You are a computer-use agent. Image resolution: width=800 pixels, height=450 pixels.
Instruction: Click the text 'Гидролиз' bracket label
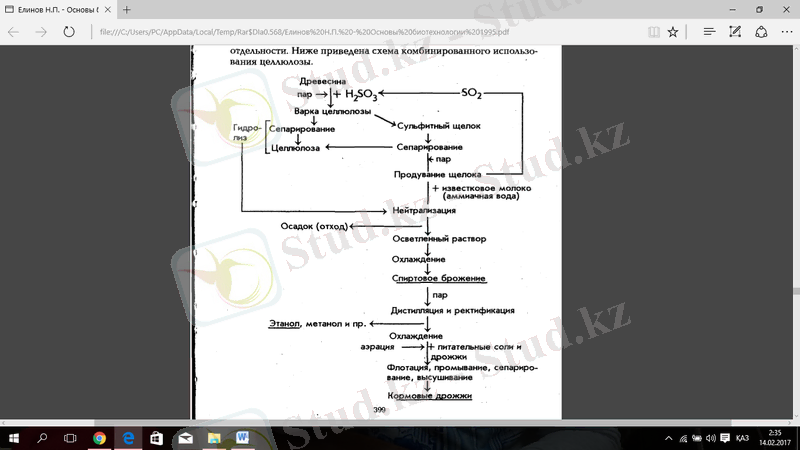click(247, 133)
